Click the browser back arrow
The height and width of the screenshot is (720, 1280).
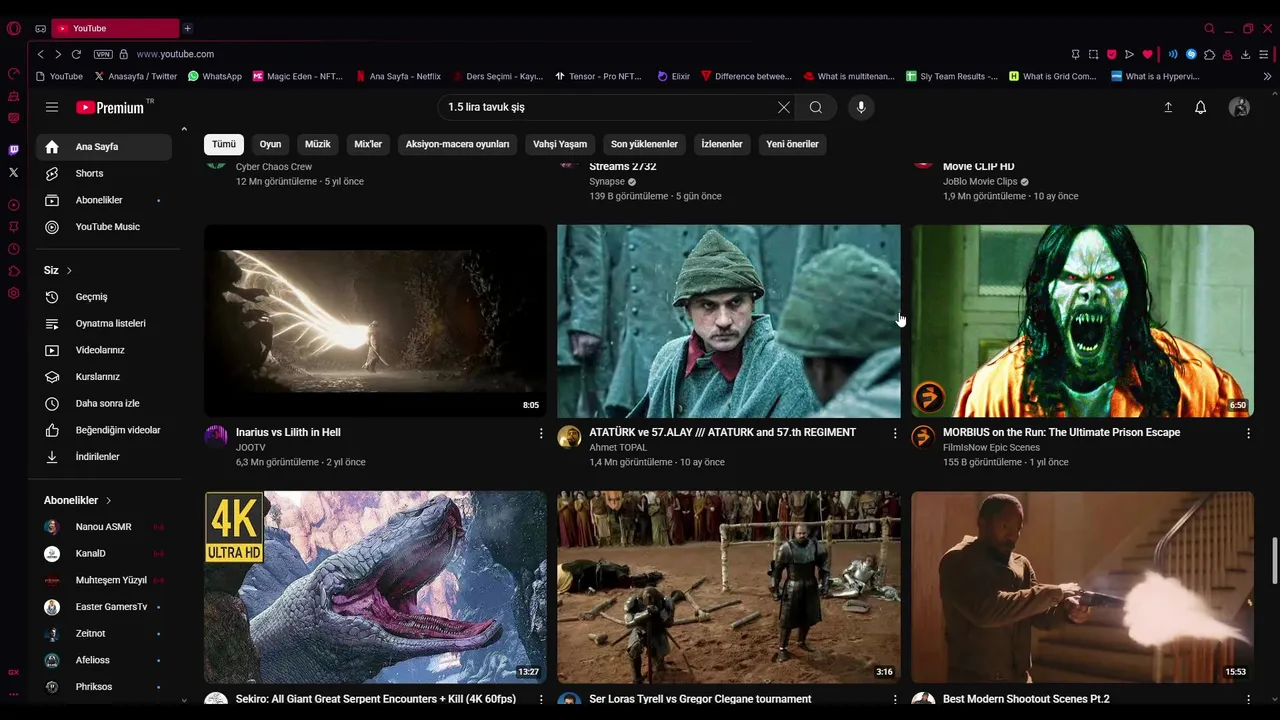pos(40,54)
